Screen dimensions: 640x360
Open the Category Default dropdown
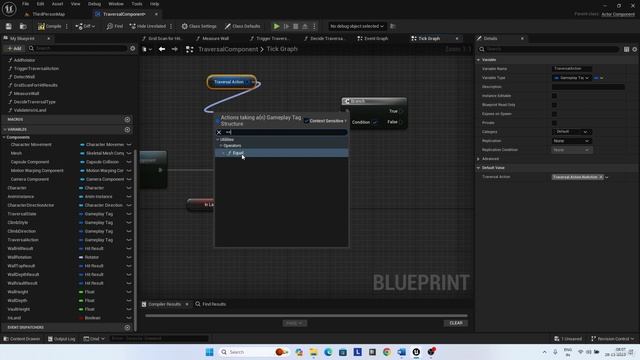pos(572,131)
